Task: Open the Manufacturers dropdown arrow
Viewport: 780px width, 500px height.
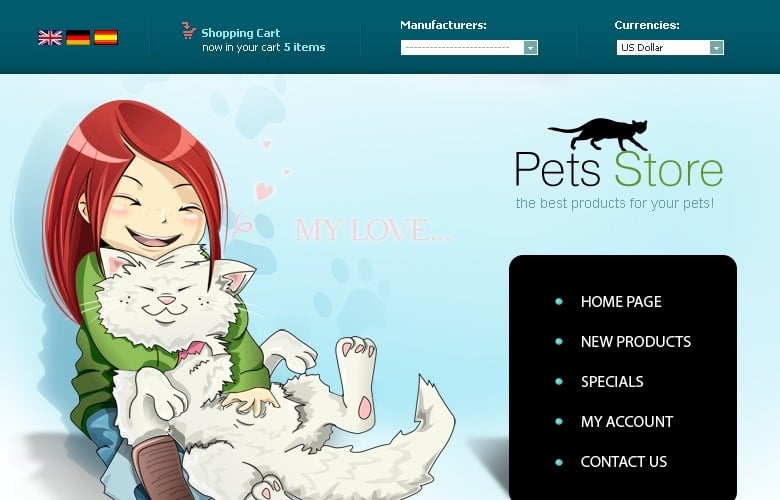Action: [530, 48]
